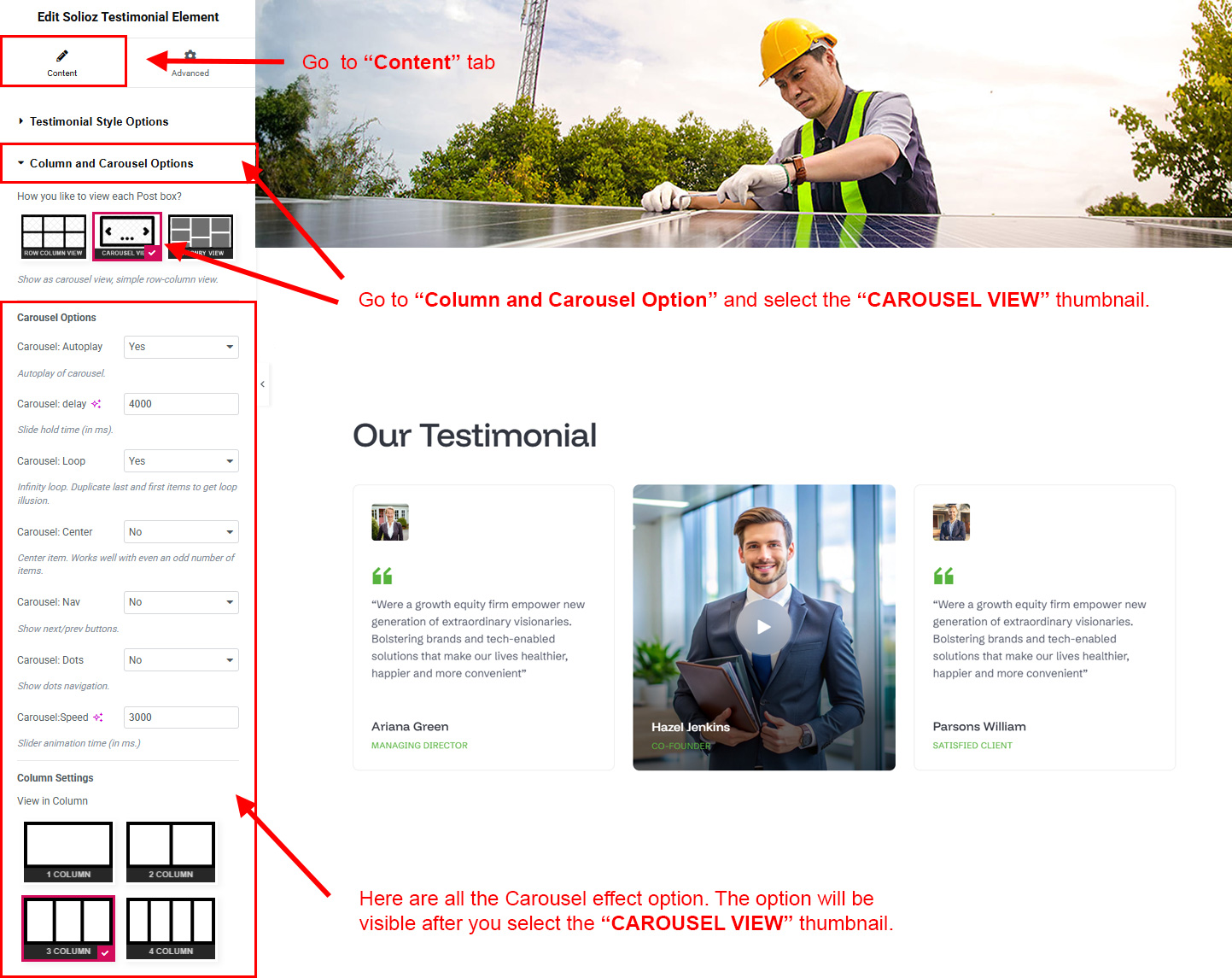Open the Carousel Nav dropdown
1232x978 pixels.
pyautogui.click(x=181, y=602)
